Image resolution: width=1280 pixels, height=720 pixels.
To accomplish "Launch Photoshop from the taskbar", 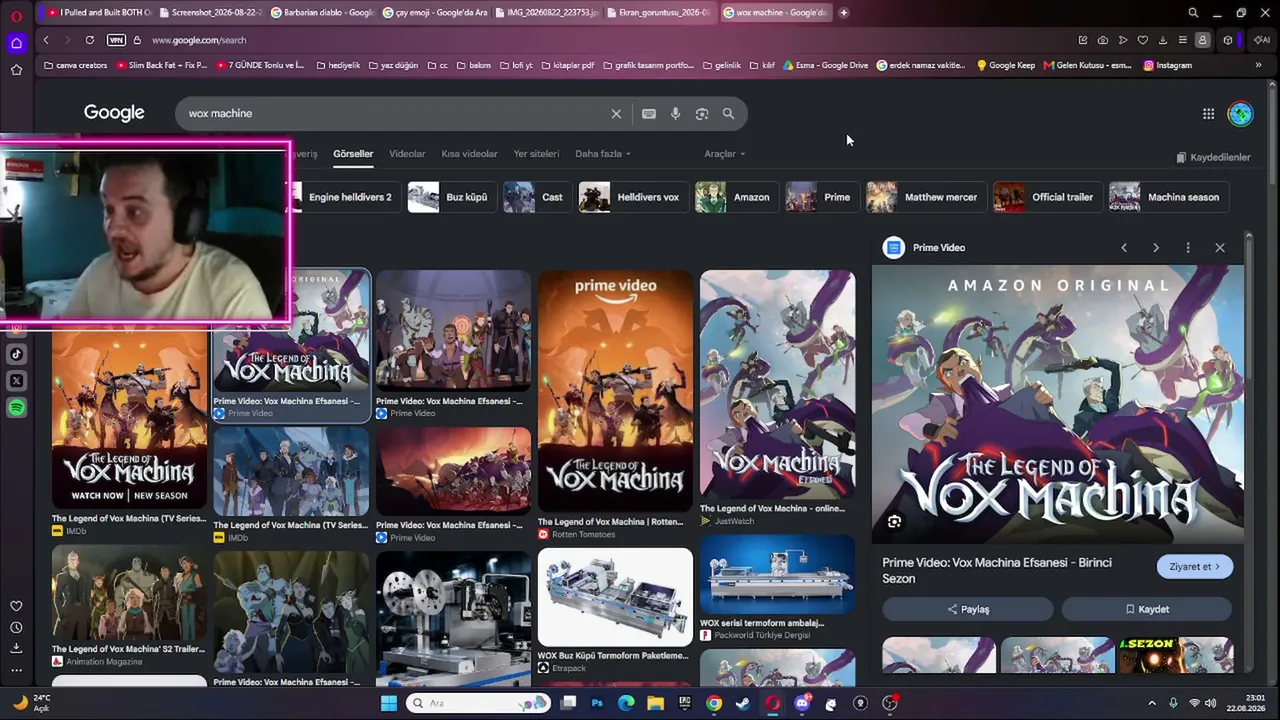I will click(597, 703).
